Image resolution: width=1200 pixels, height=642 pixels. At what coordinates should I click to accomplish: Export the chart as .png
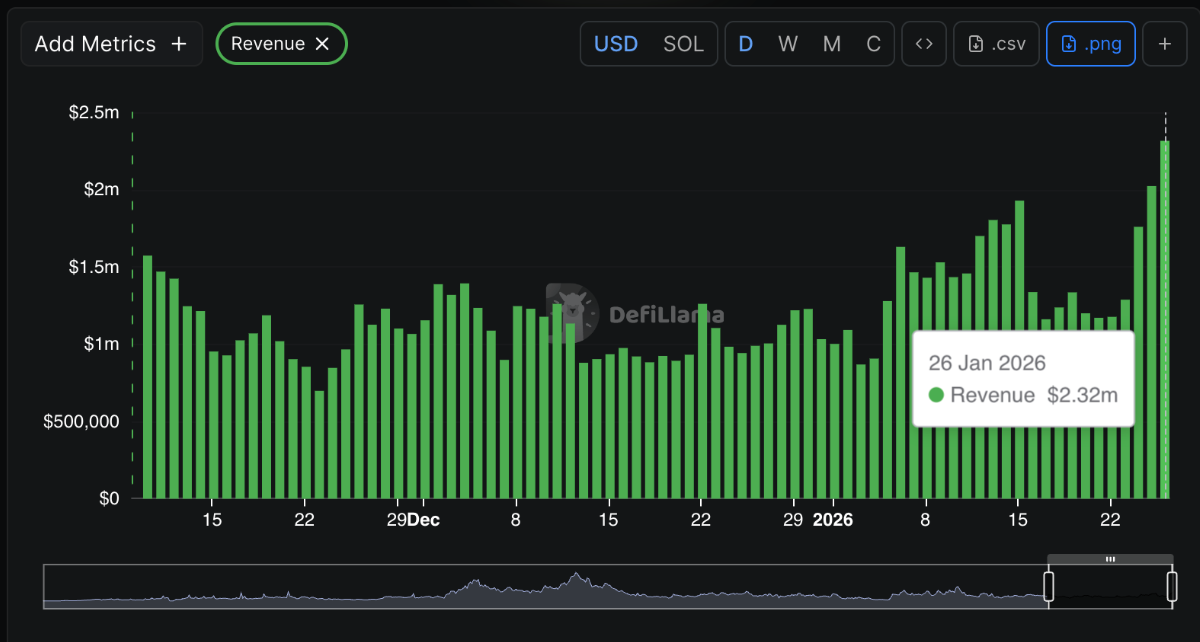click(1090, 43)
